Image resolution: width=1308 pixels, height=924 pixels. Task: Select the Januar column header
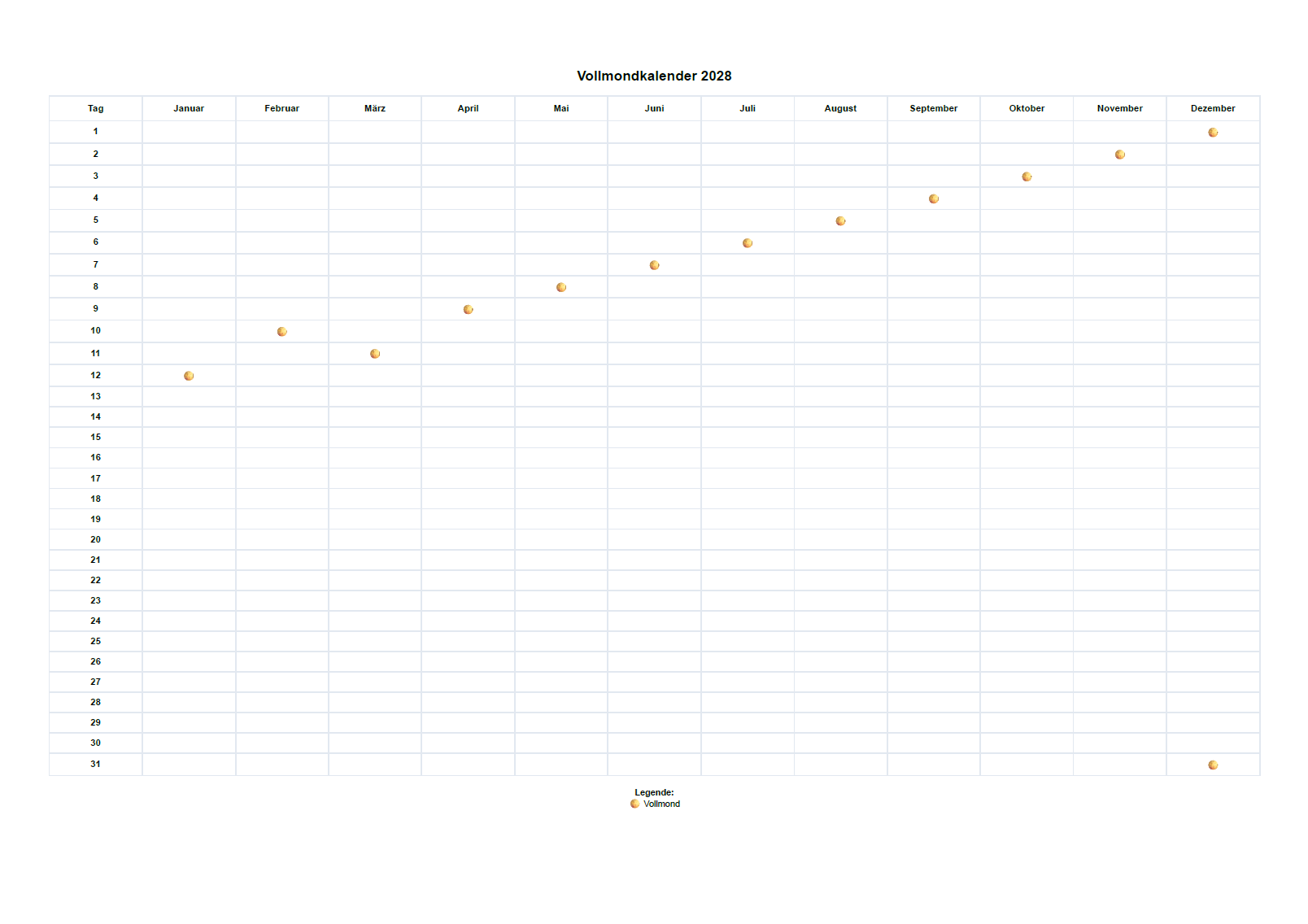189,108
